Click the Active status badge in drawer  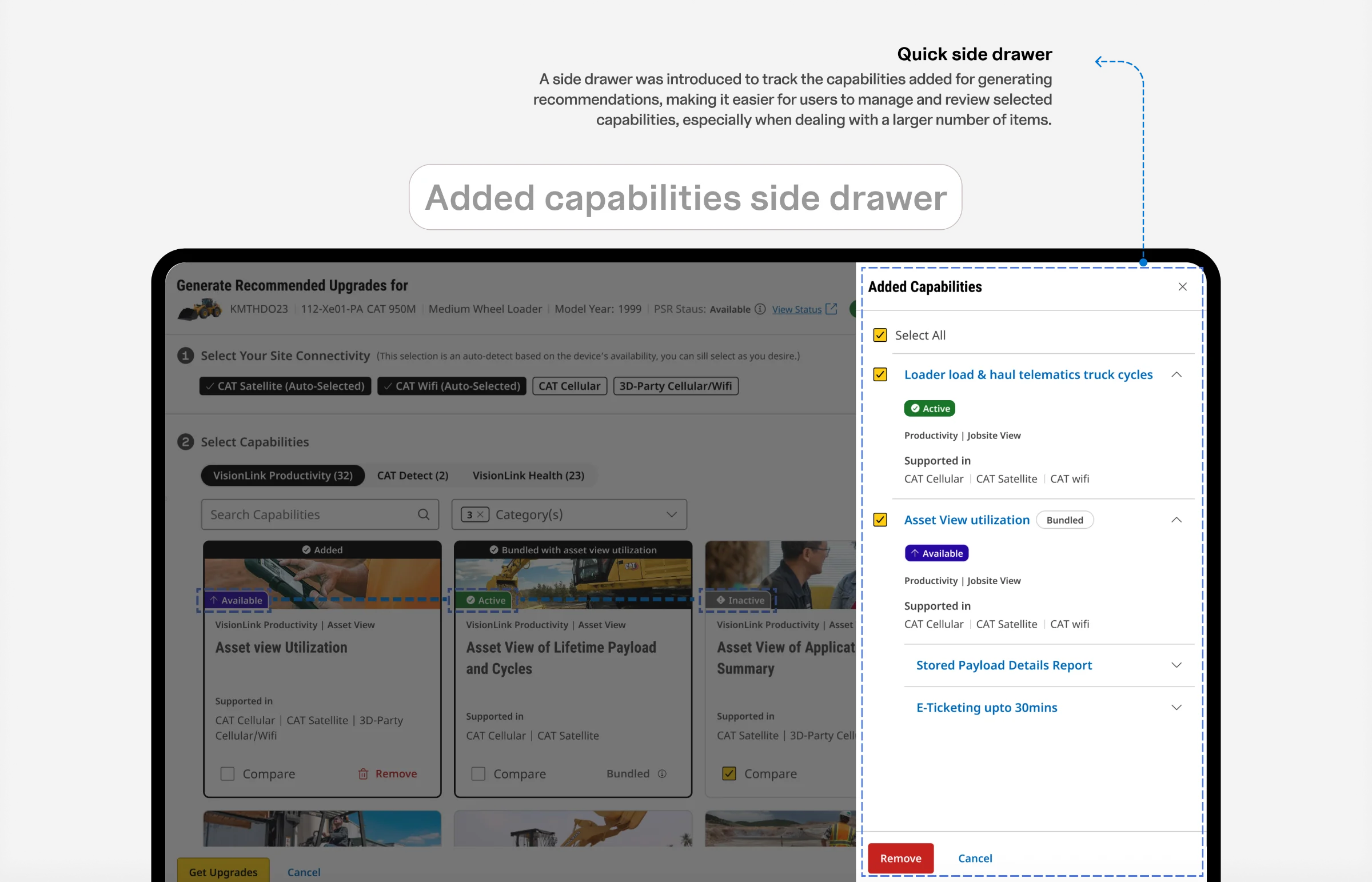[x=930, y=408]
